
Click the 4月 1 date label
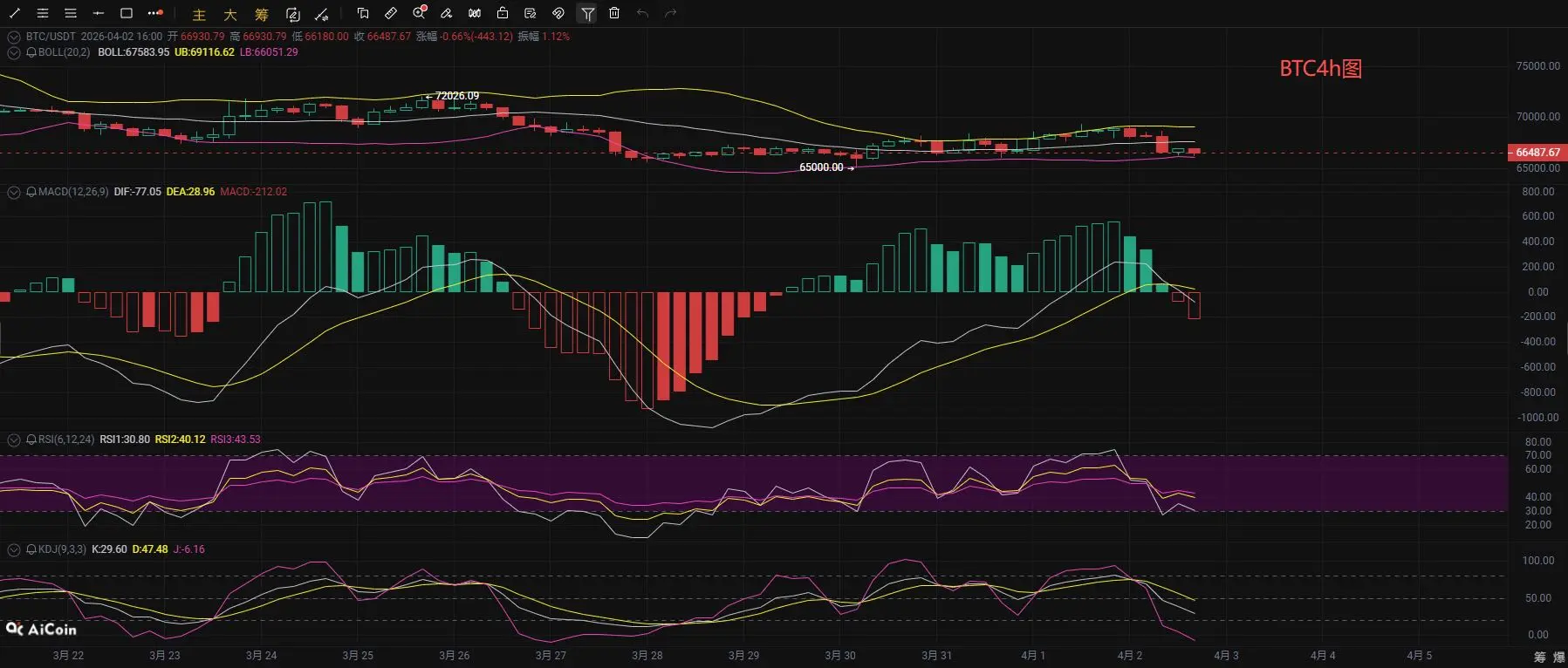1033,656
